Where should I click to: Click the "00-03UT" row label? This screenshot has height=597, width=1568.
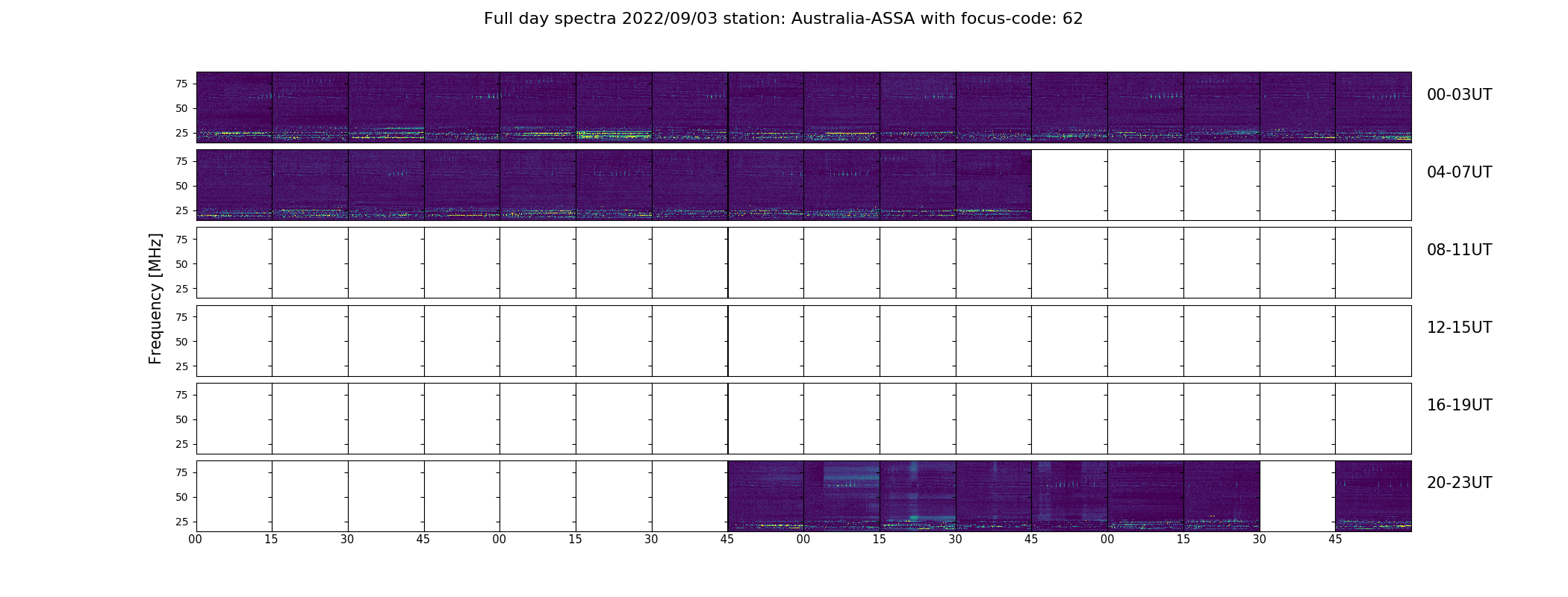[x=1459, y=95]
